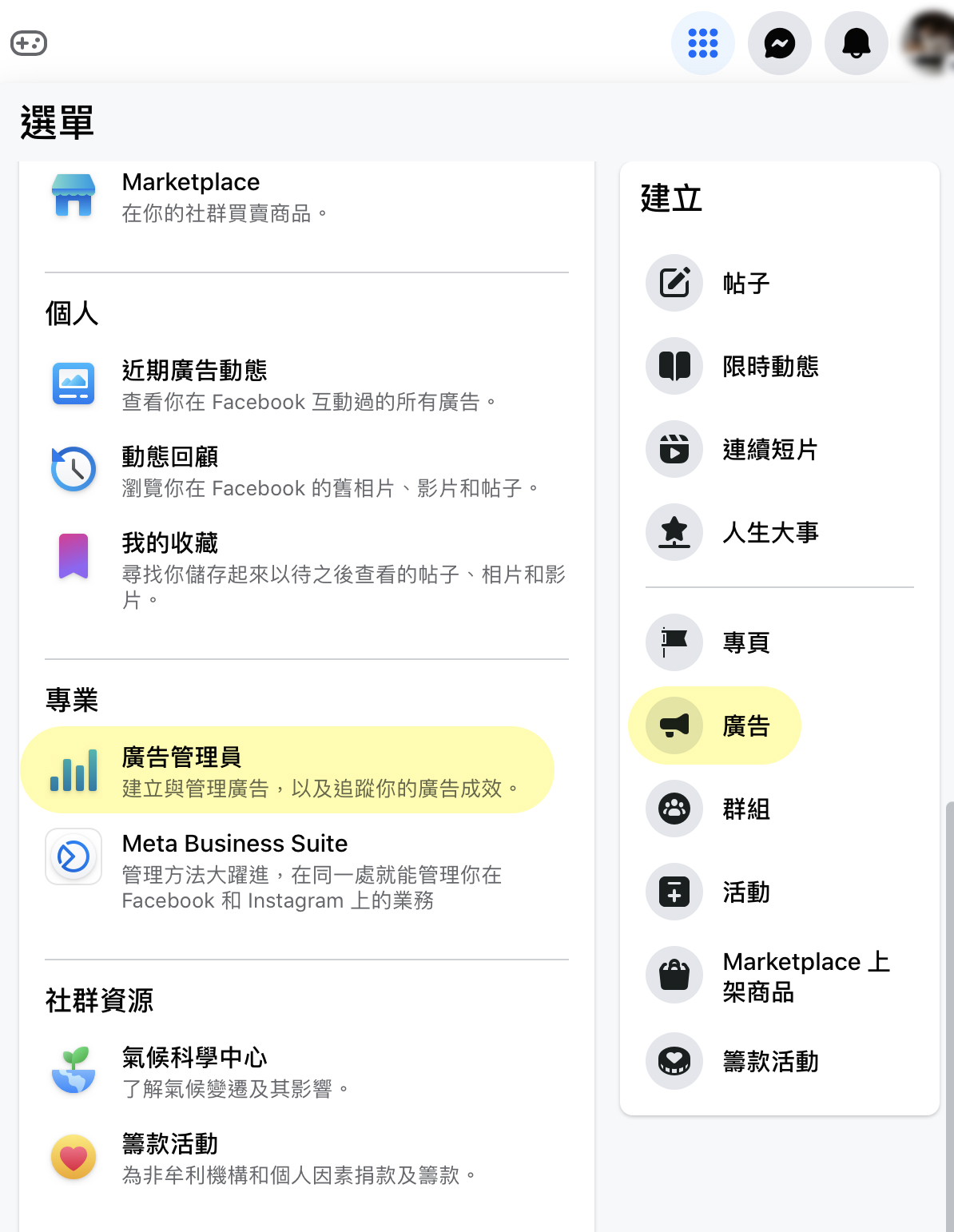This screenshot has height=1232, width=954.
Task: Click the Marketplace storefront icon
Action: 74,196
